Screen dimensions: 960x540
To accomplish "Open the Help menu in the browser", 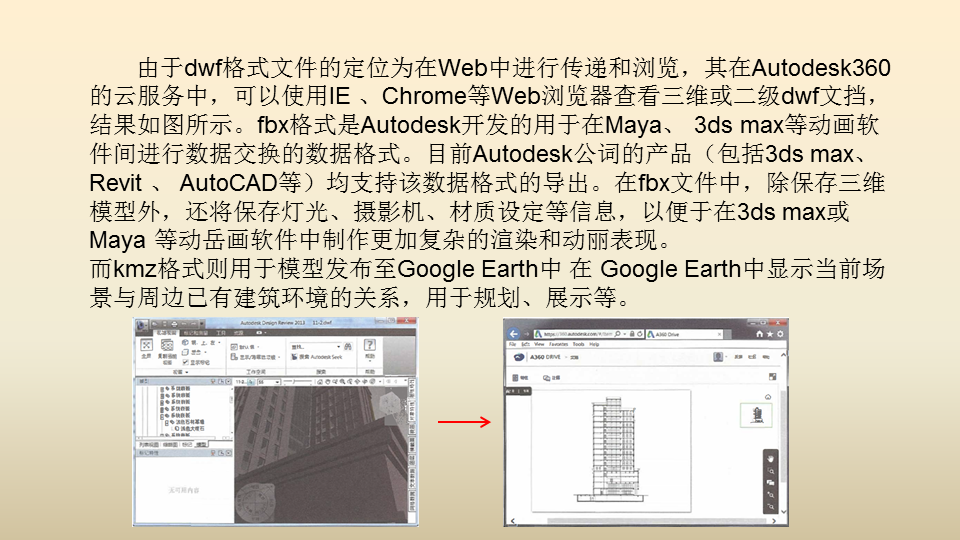I will tap(594, 344).
